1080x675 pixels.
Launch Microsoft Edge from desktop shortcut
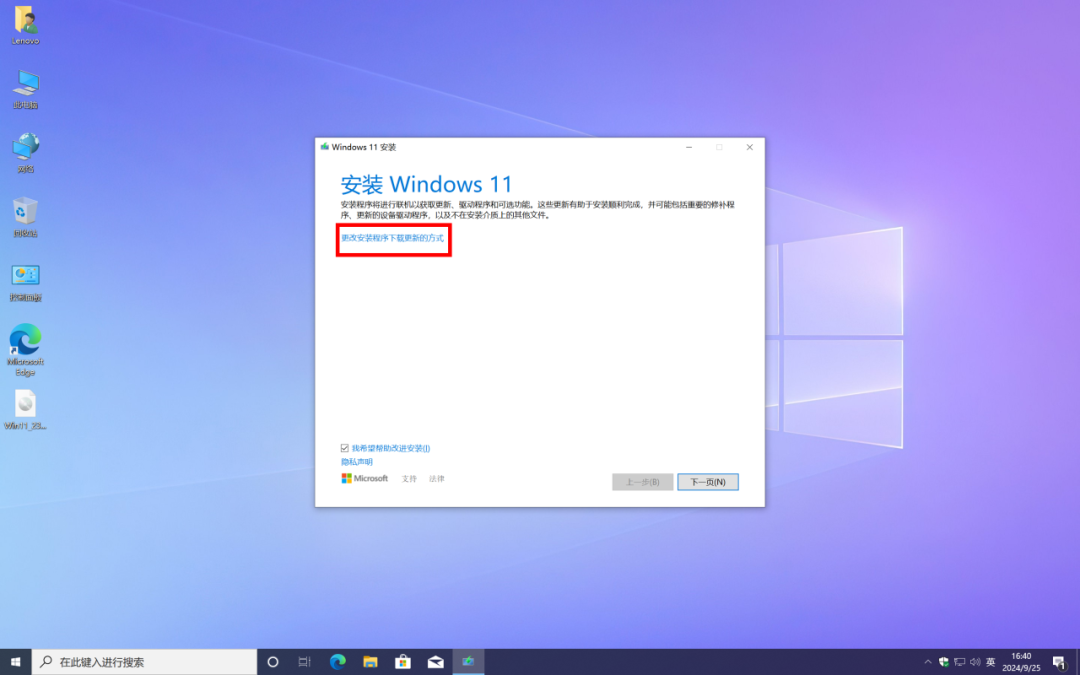[25, 350]
